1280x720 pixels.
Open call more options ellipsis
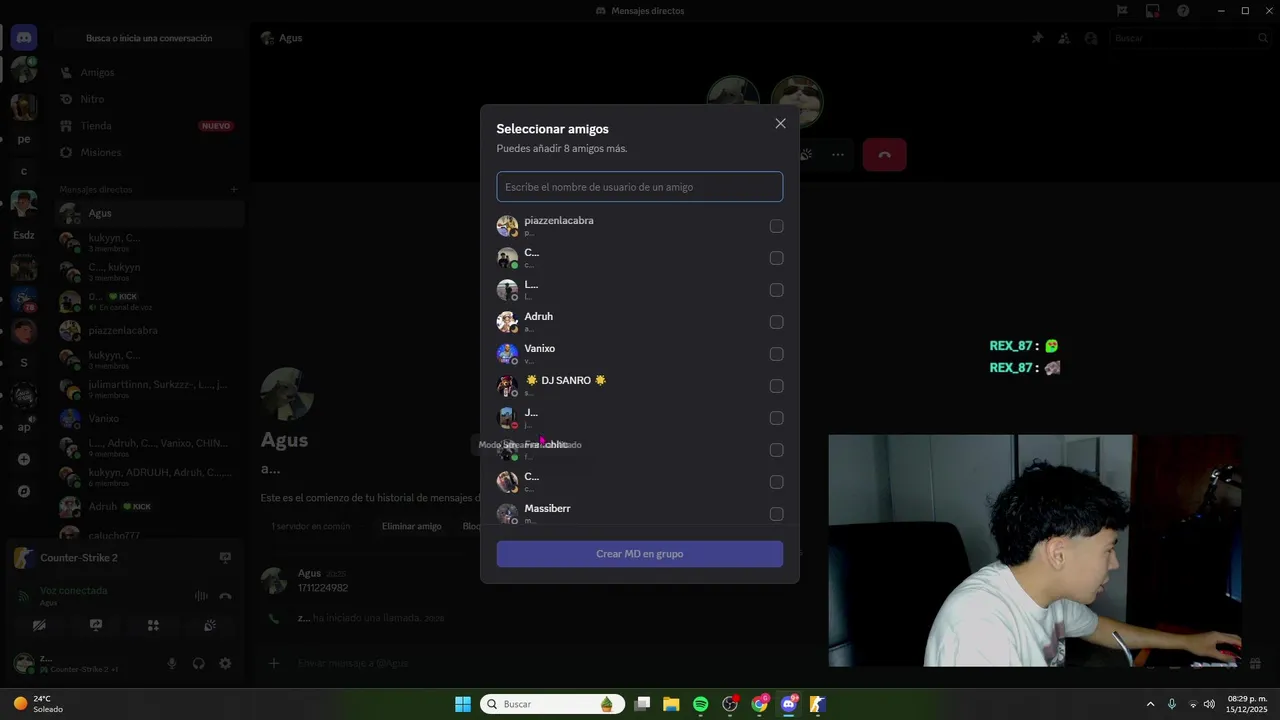(838, 155)
